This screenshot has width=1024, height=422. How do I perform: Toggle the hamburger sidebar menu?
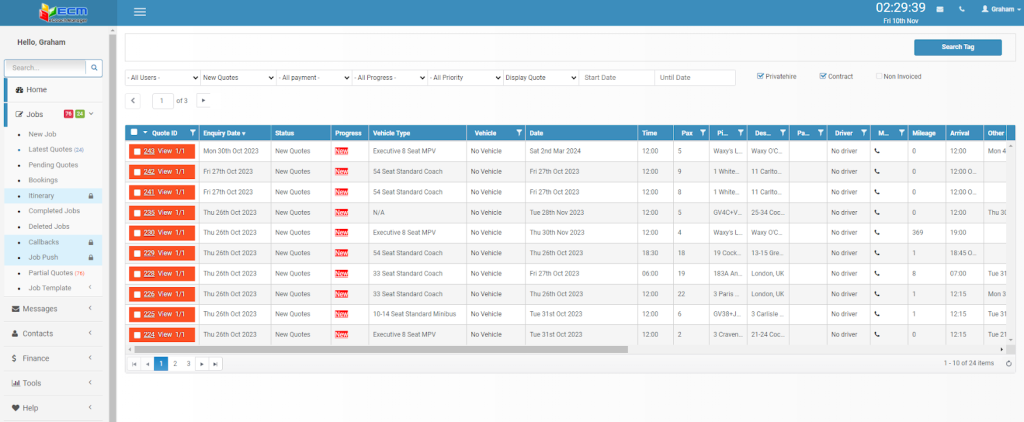(x=139, y=12)
